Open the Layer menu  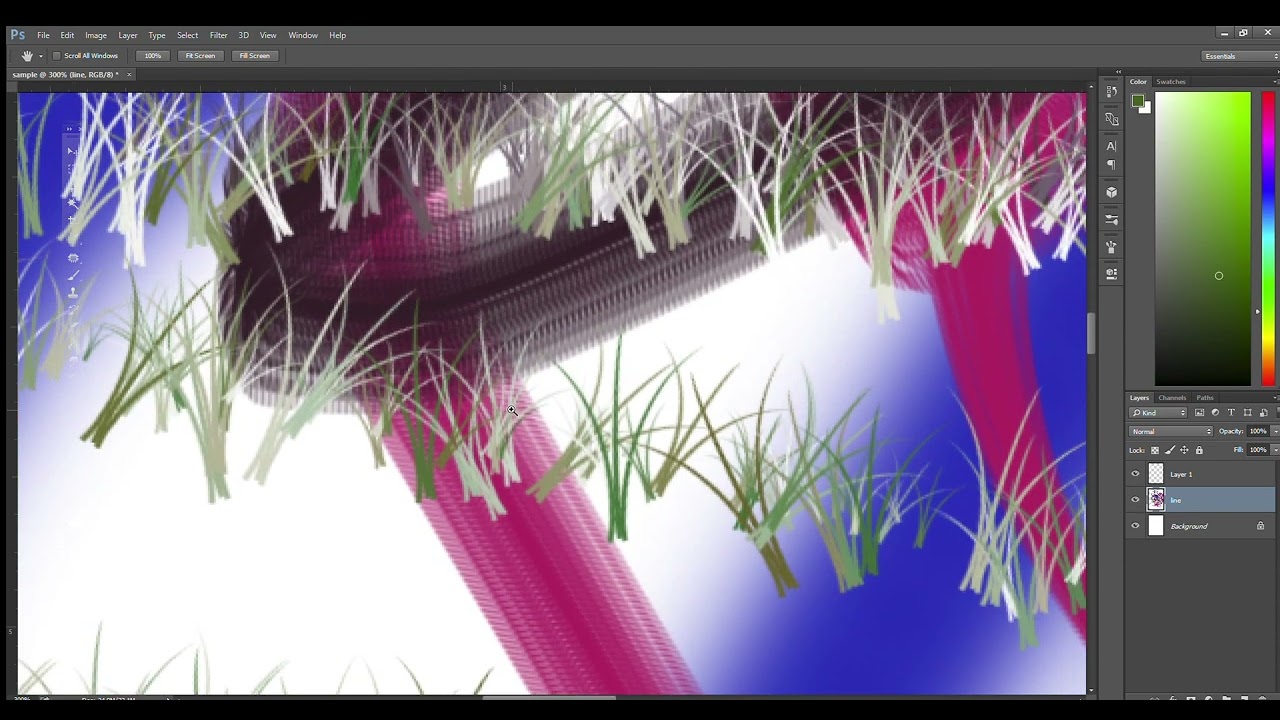(128, 35)
